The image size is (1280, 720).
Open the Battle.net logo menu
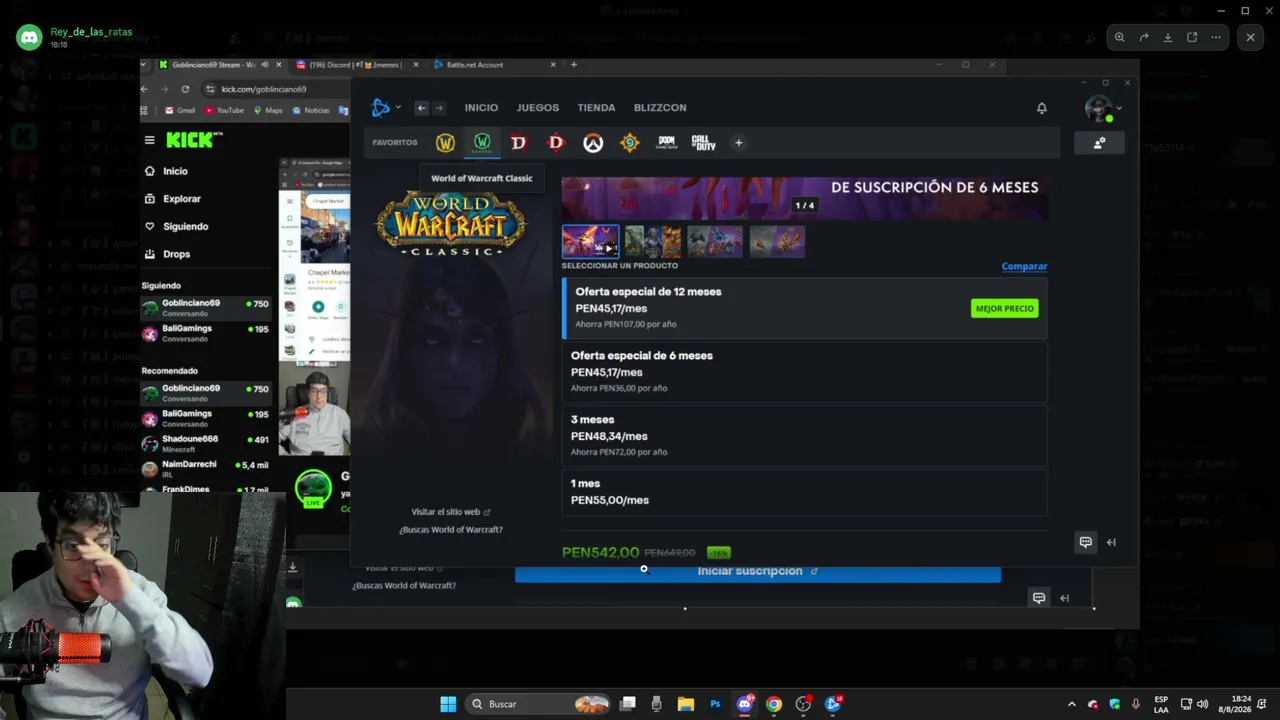pos(384,108)
